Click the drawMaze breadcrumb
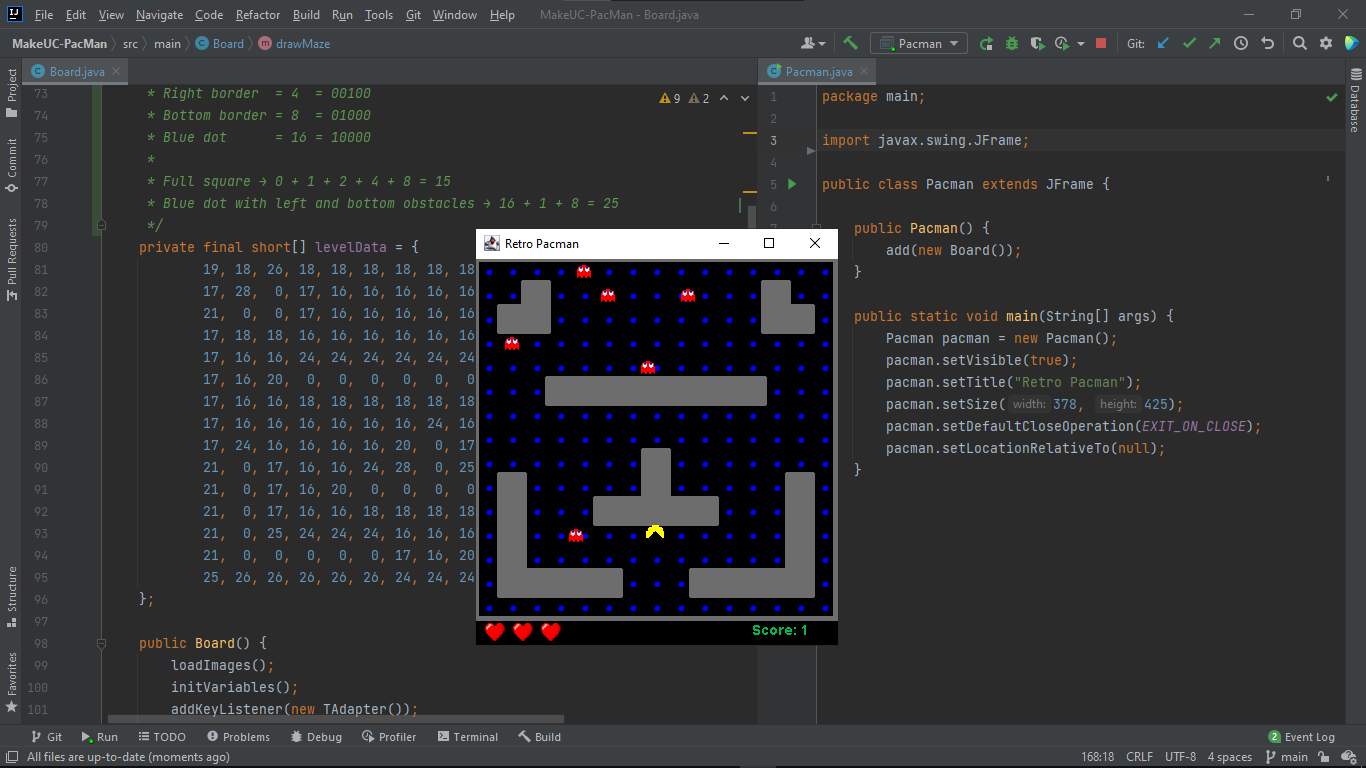This screenshot has height=768, width=1366. 294,43
